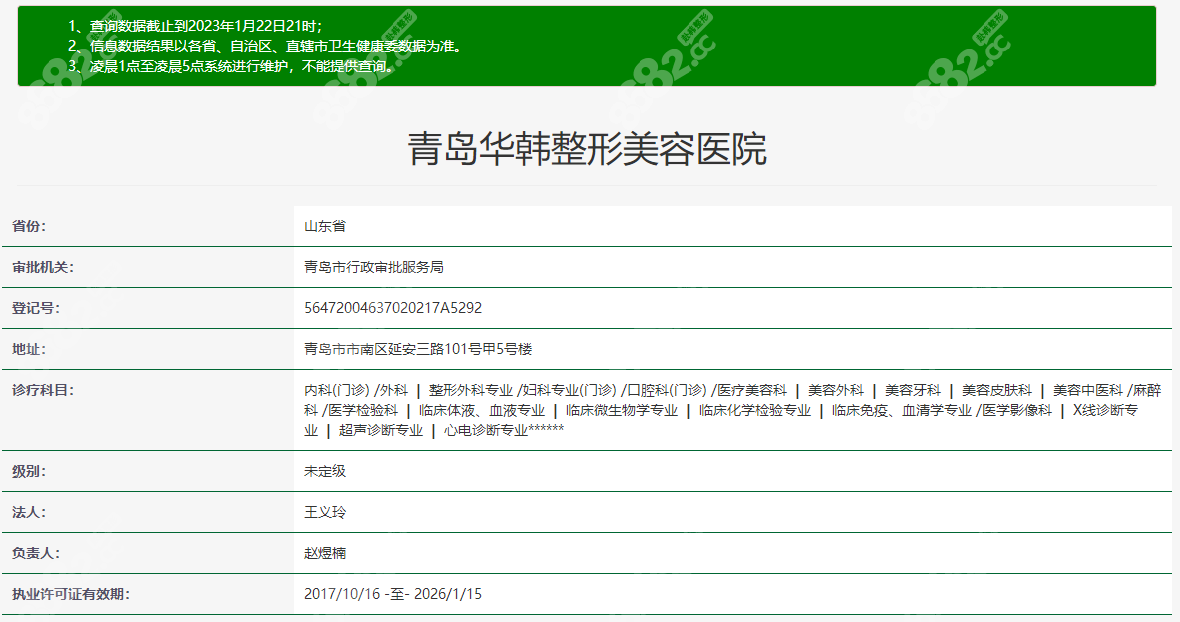This screenshot has height=622, width=1180.
Task: Select the legal person name 王义玲
Action: 325,512
